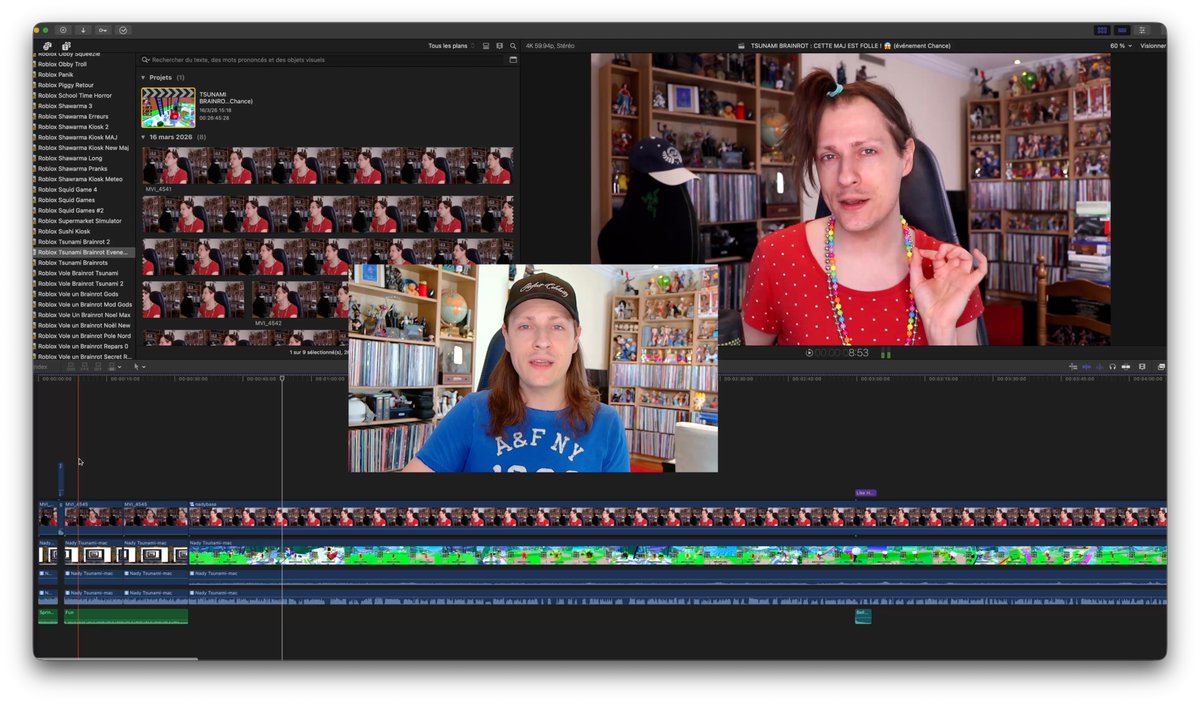The image size is (1200, 704).
Task: Switch browser to filmstrip view icon
Action: coord(486,46)
